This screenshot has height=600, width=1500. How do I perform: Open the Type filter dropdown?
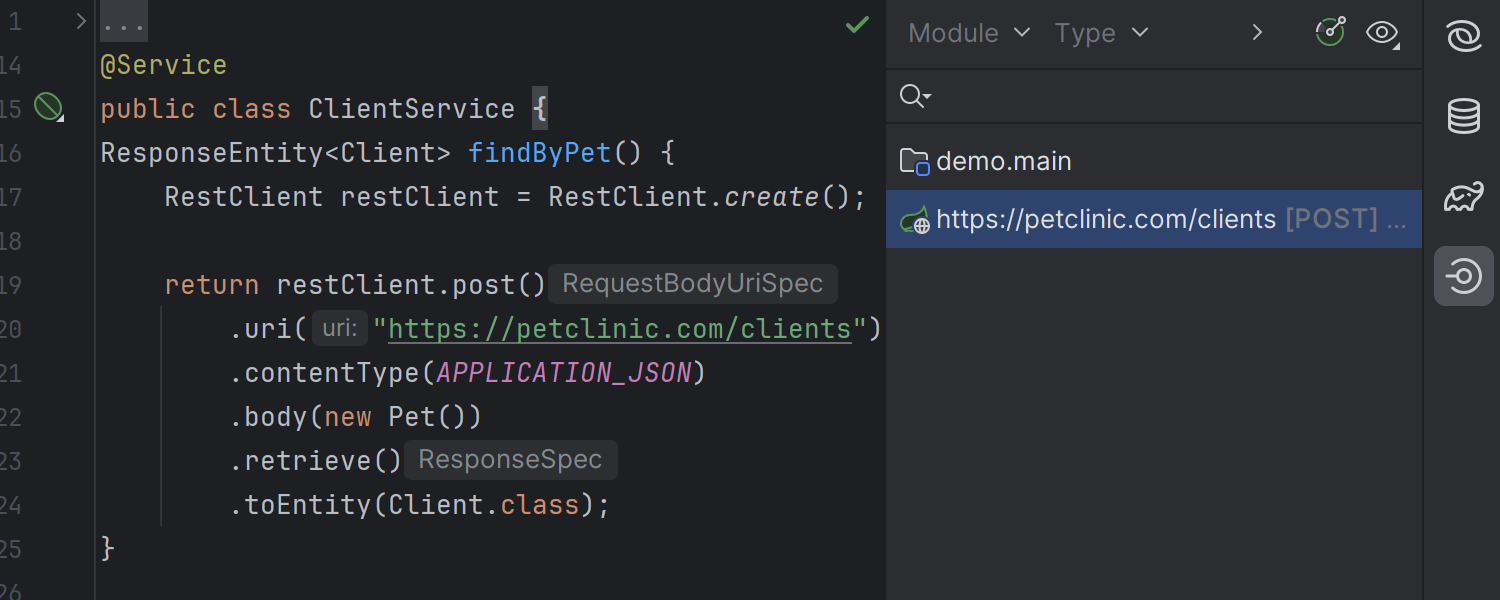tap(1100, 33)
